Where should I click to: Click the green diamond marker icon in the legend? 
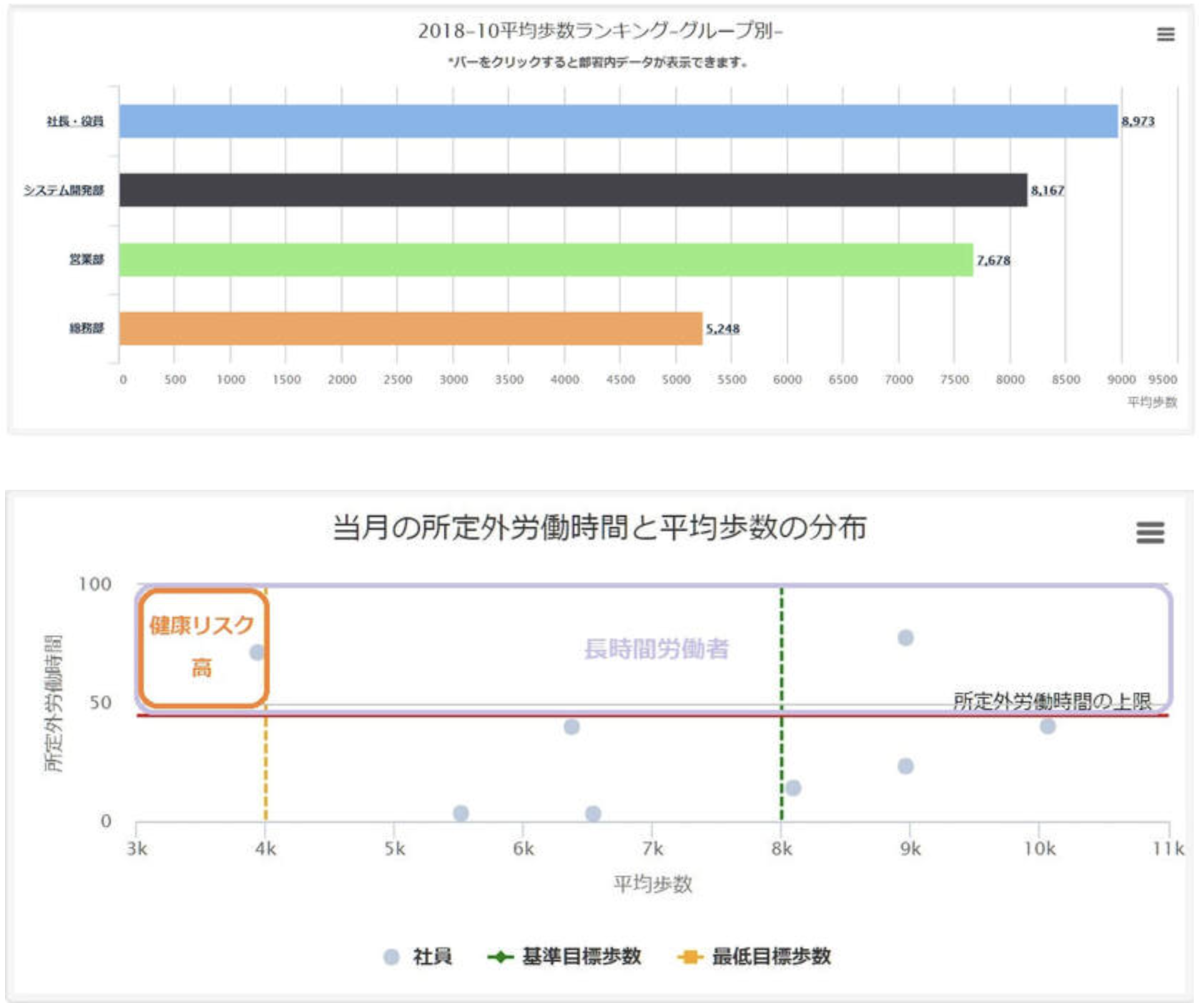[x=501, y=957]
